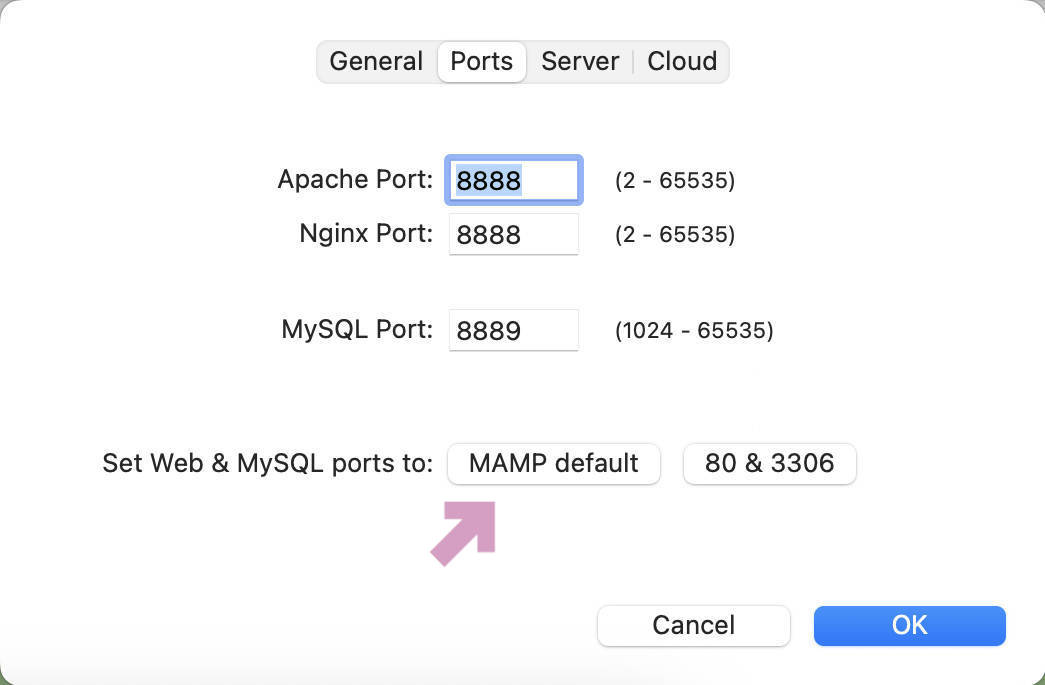Dismiss the dialog with Cancel
This screenshot has height=685, width=1045.
693,625
